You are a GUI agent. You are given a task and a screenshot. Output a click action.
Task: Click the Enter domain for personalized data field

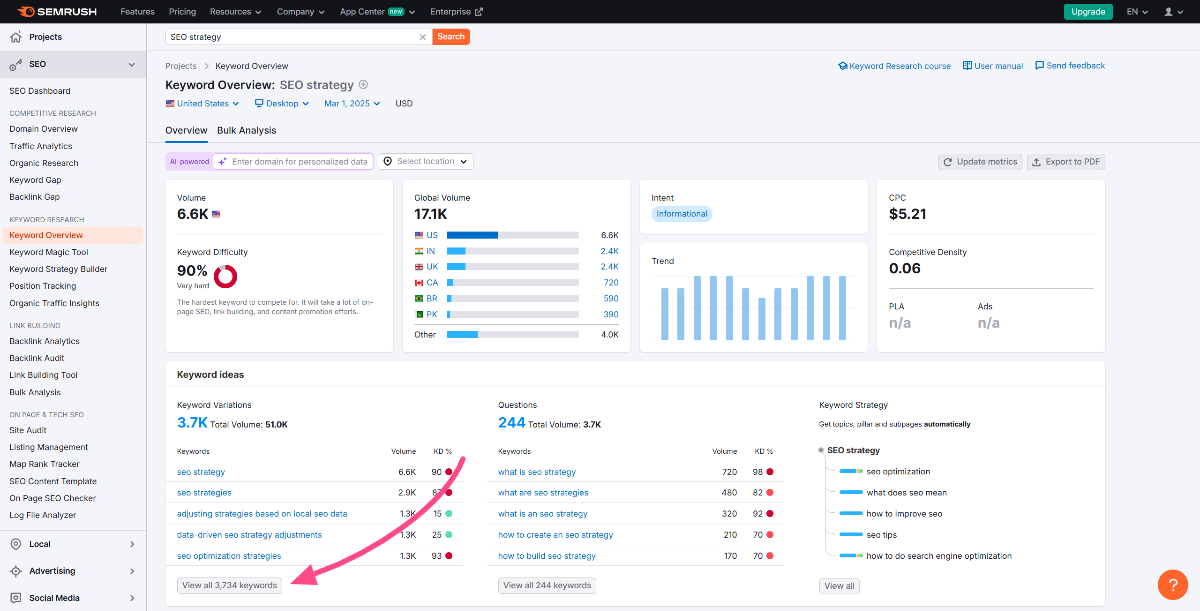click(293, 161)
